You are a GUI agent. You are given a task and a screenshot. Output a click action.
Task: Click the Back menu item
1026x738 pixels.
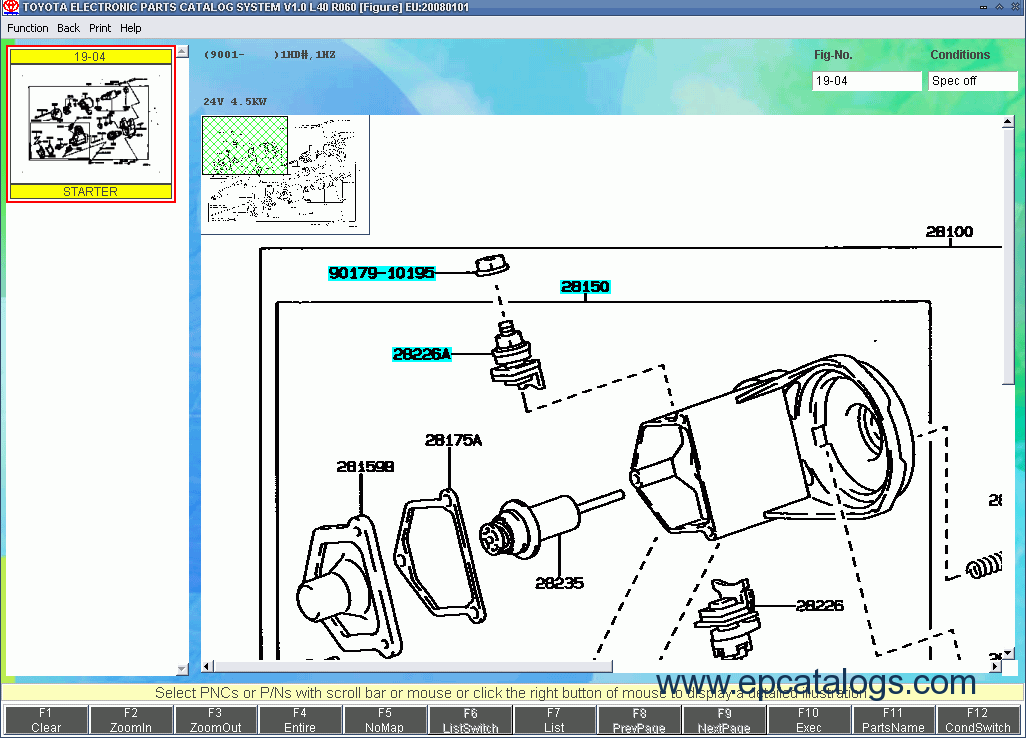pos(68,28)
